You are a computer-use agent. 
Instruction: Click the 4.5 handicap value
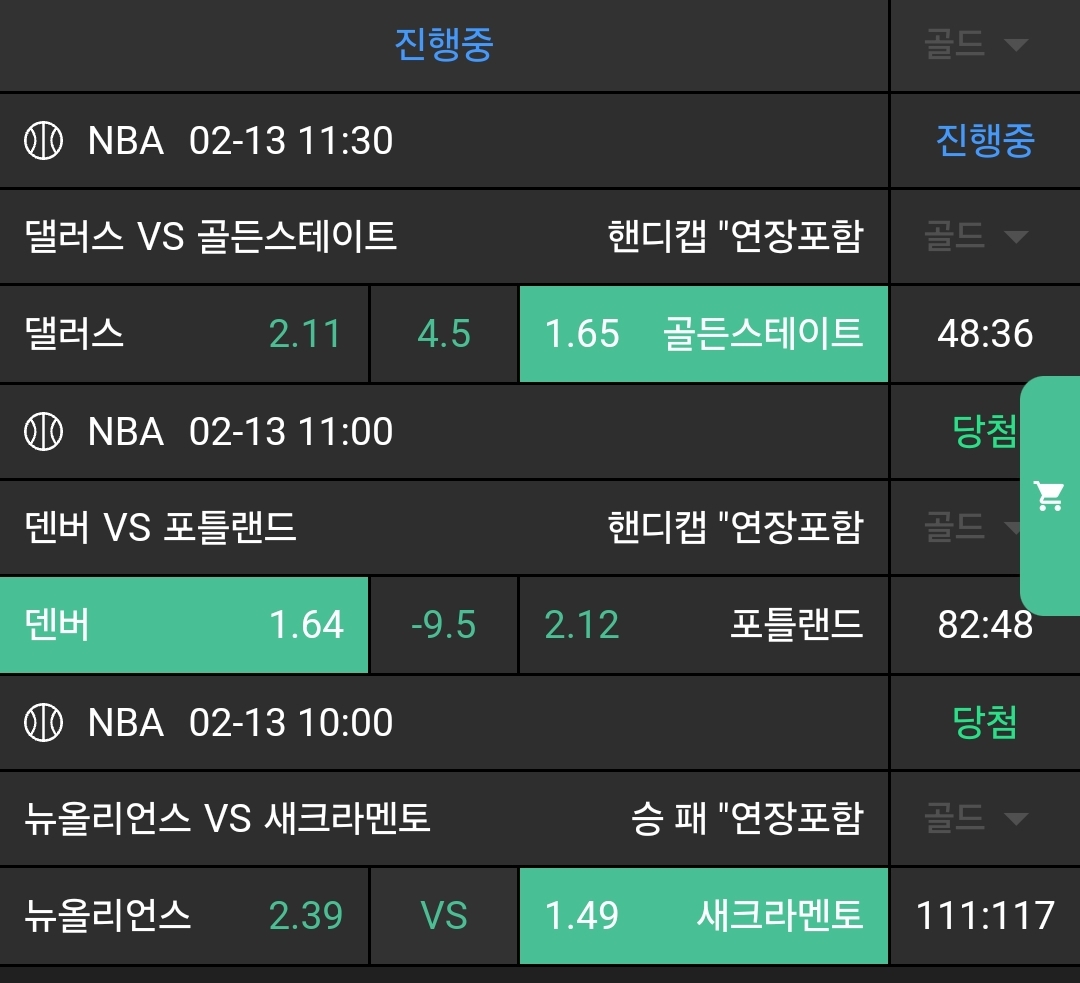[x=444, y=334]
